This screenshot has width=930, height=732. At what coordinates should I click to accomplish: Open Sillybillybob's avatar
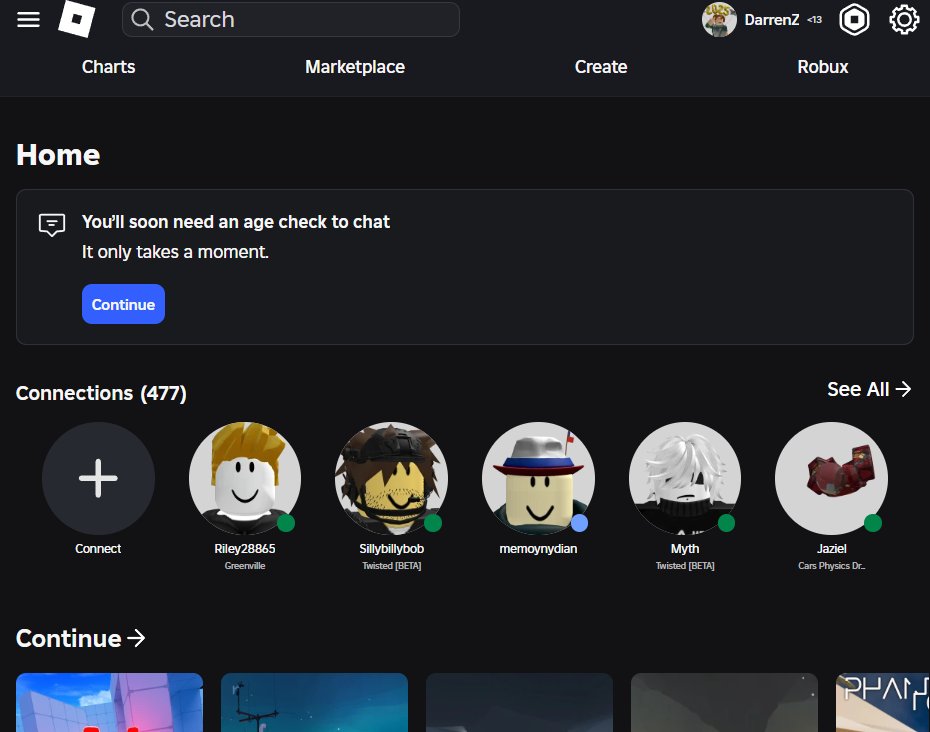tap(391, 478)
